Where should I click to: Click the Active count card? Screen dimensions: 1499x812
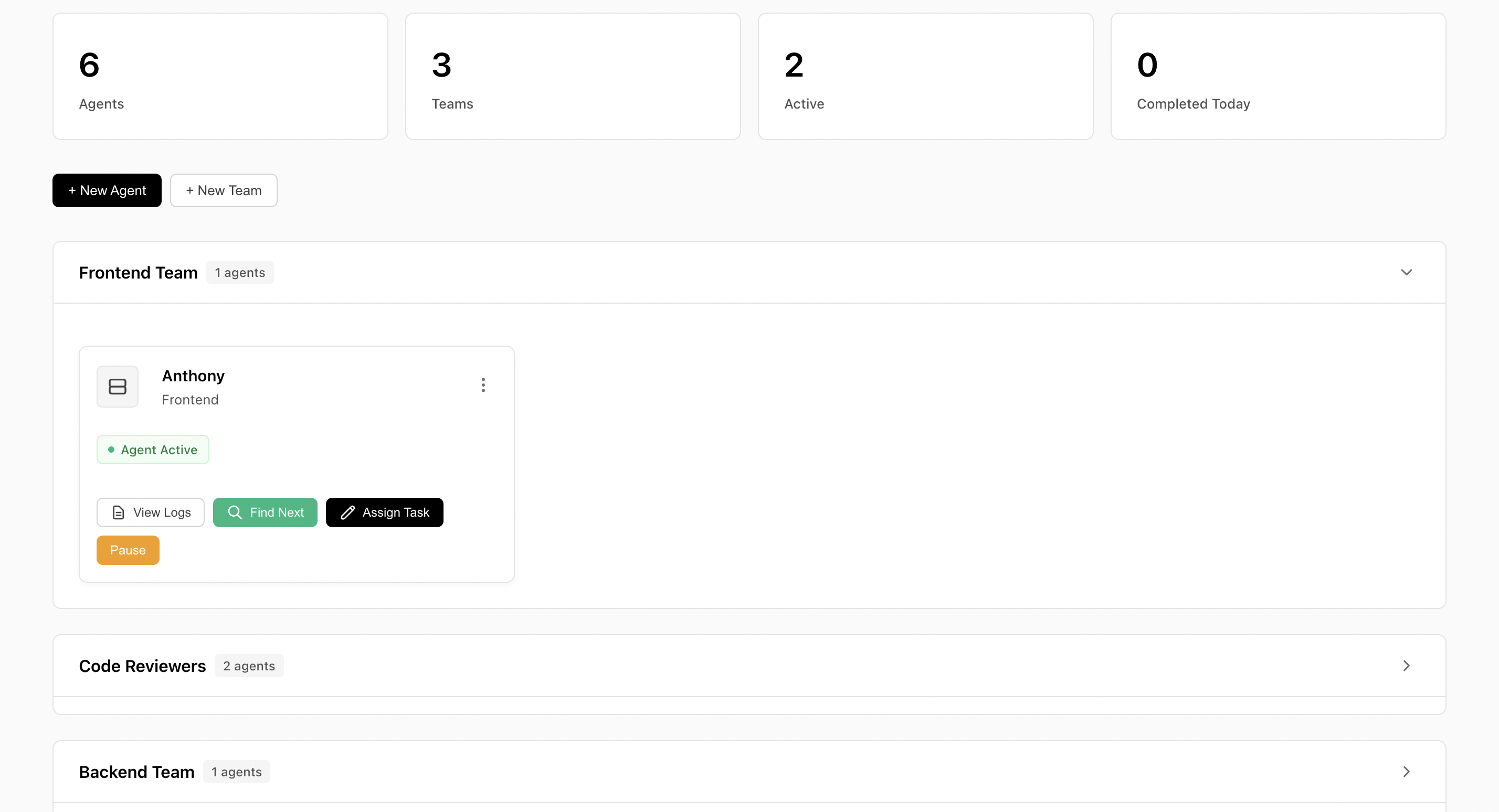click(925, 76)
